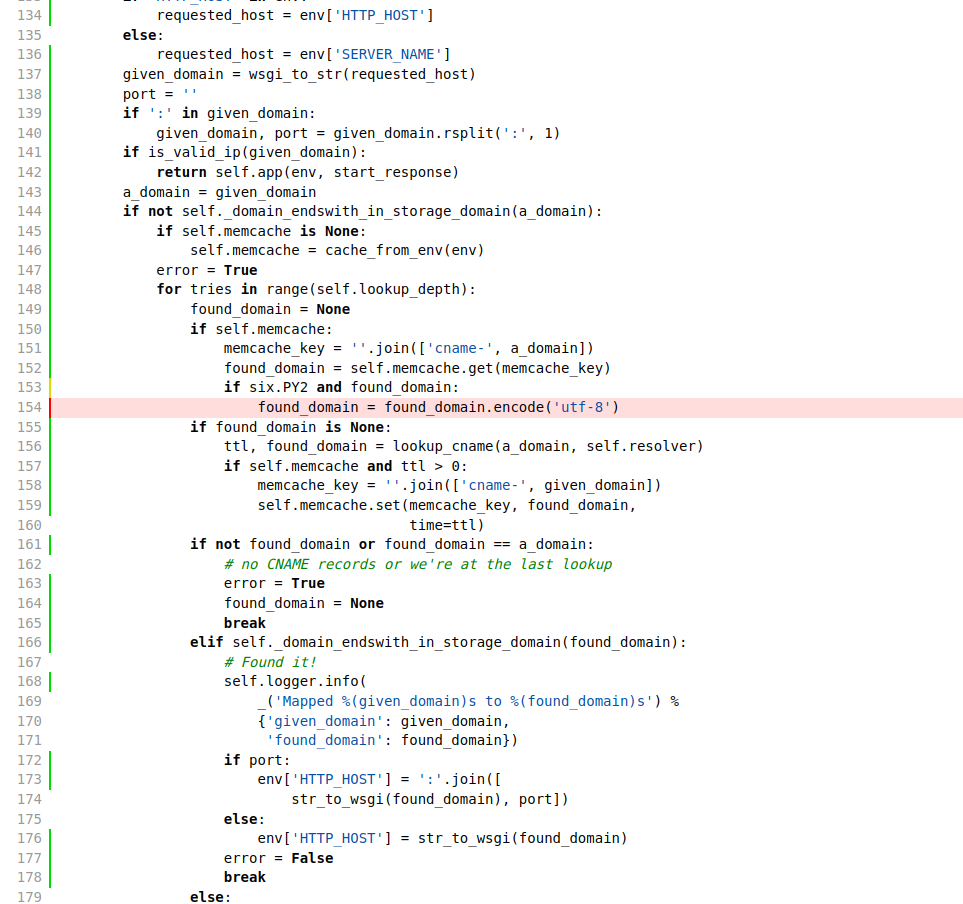Screen dimensions: 963x904
Task: Click line number 153 in the gutter
Action: pyautogui.click(x=29, y=387)
